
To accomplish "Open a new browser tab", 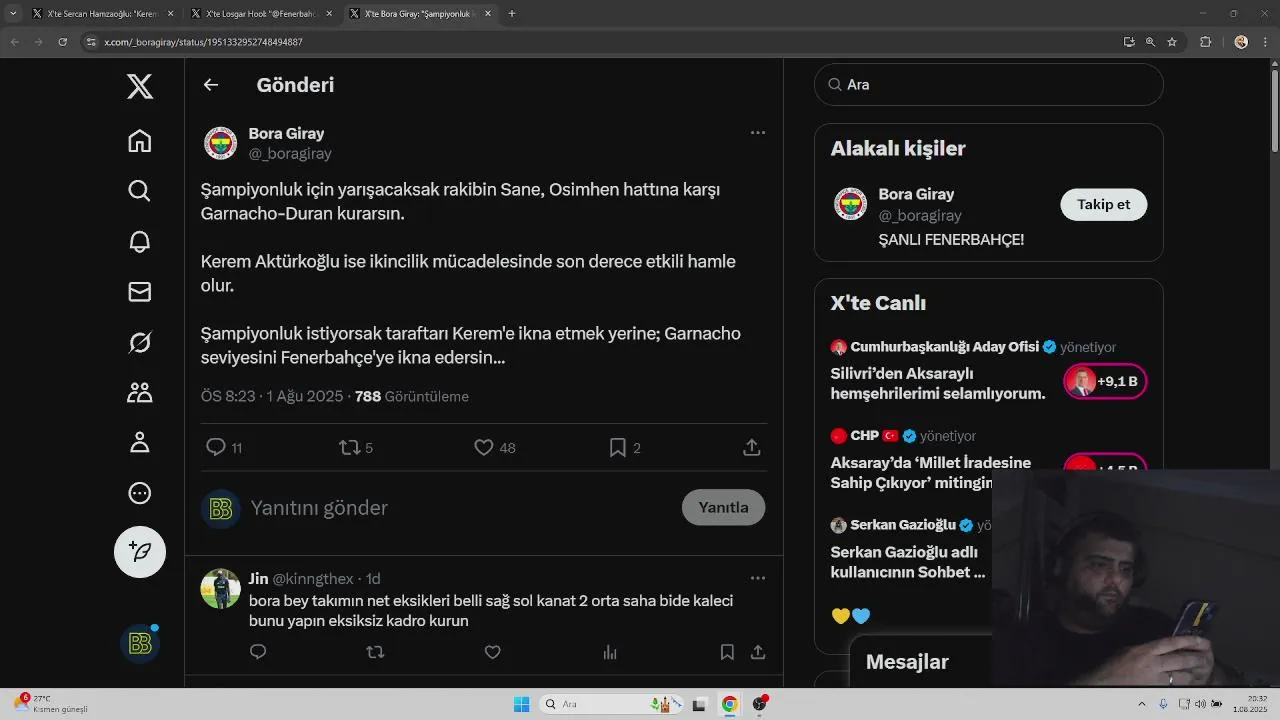I will pos(512,14).
